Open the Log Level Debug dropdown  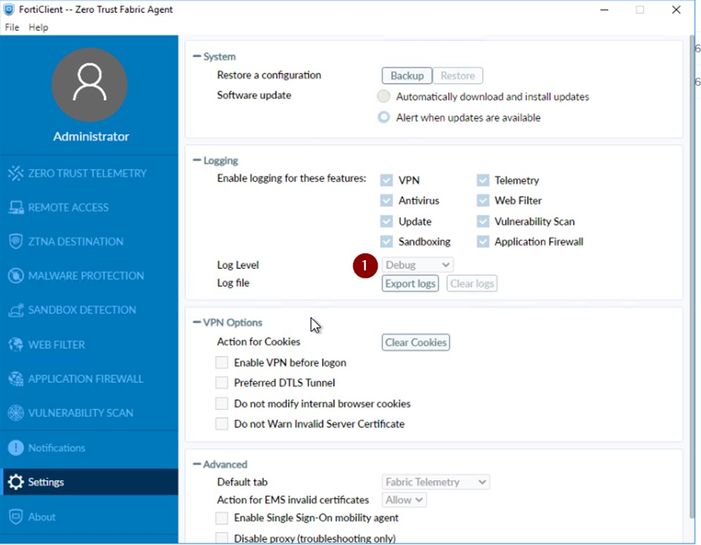417,265
